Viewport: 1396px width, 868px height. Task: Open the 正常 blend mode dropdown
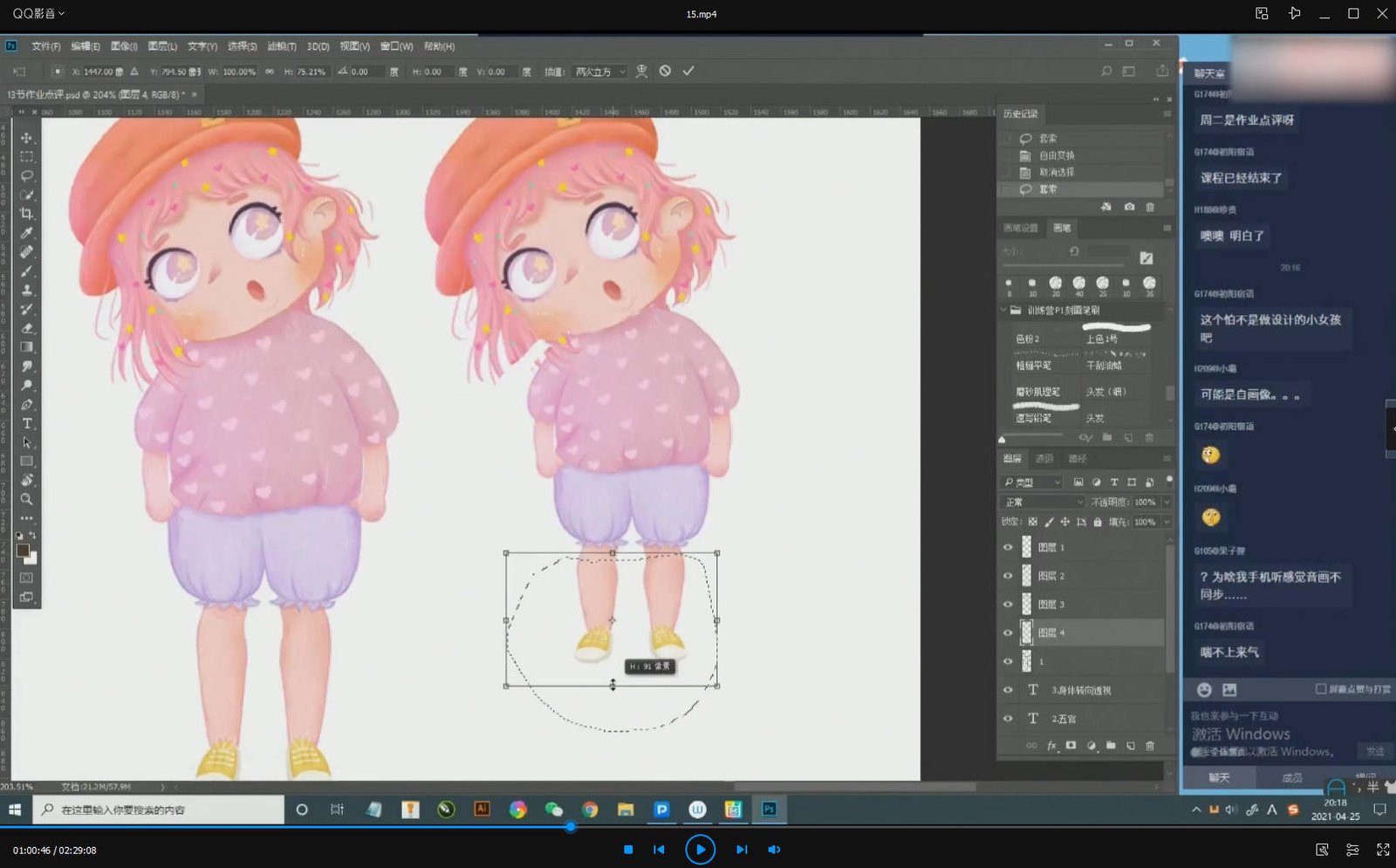click(x=1043, y=502)
